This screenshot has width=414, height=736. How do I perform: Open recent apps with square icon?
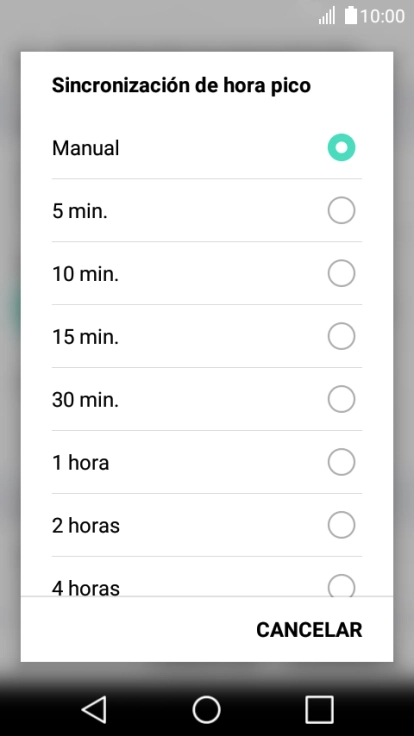(x=319, y=709)
